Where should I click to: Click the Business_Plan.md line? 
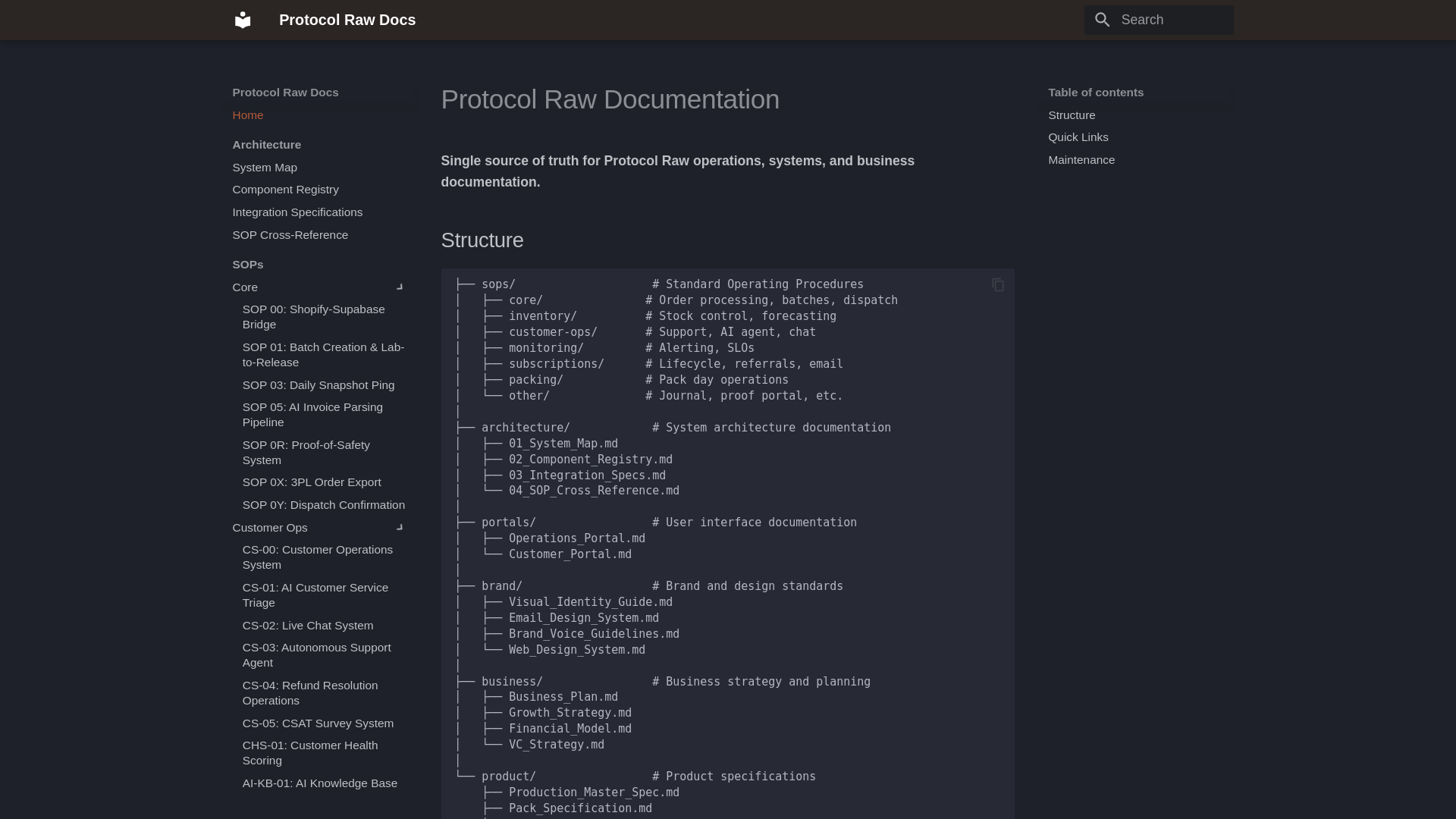[x=563, y=697]
